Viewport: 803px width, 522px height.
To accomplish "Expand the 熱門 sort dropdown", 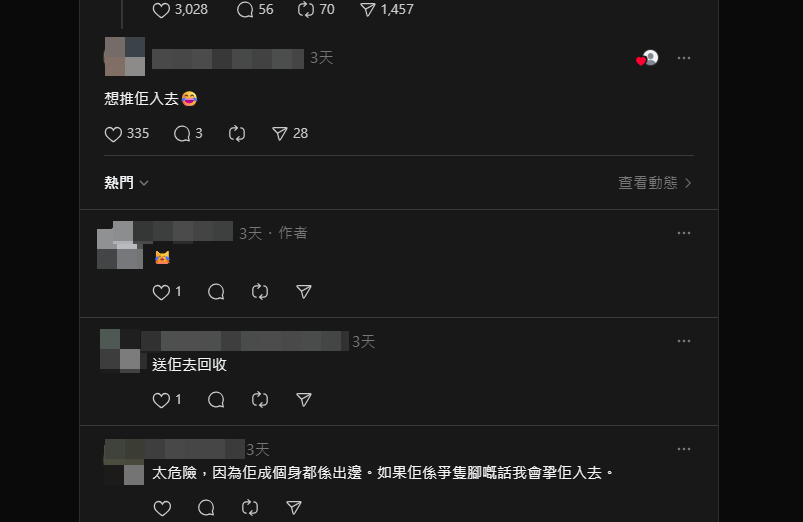I will pyautogui.click(x=126, y=183).
